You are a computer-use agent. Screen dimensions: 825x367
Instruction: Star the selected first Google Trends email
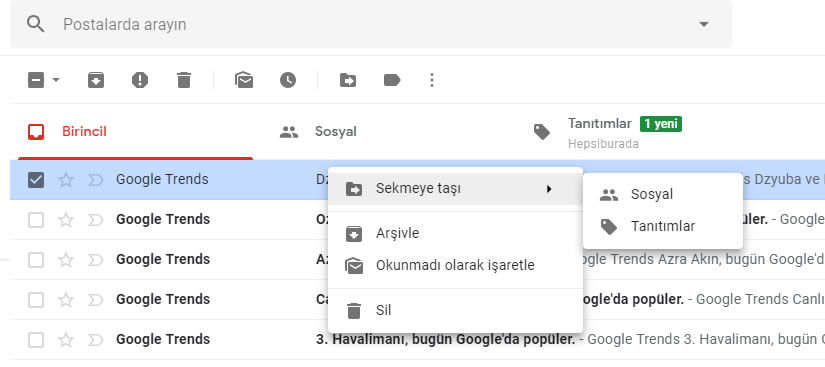66,180
